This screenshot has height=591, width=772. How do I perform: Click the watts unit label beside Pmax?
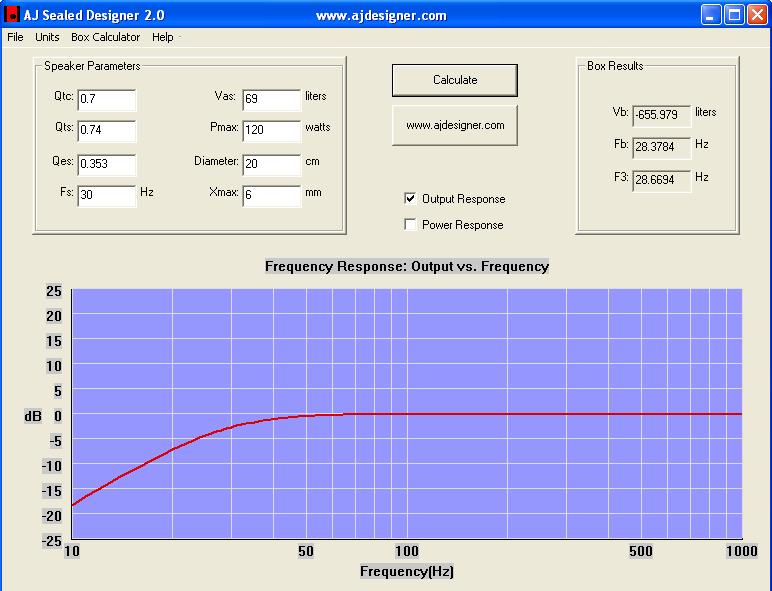[318, 127]
